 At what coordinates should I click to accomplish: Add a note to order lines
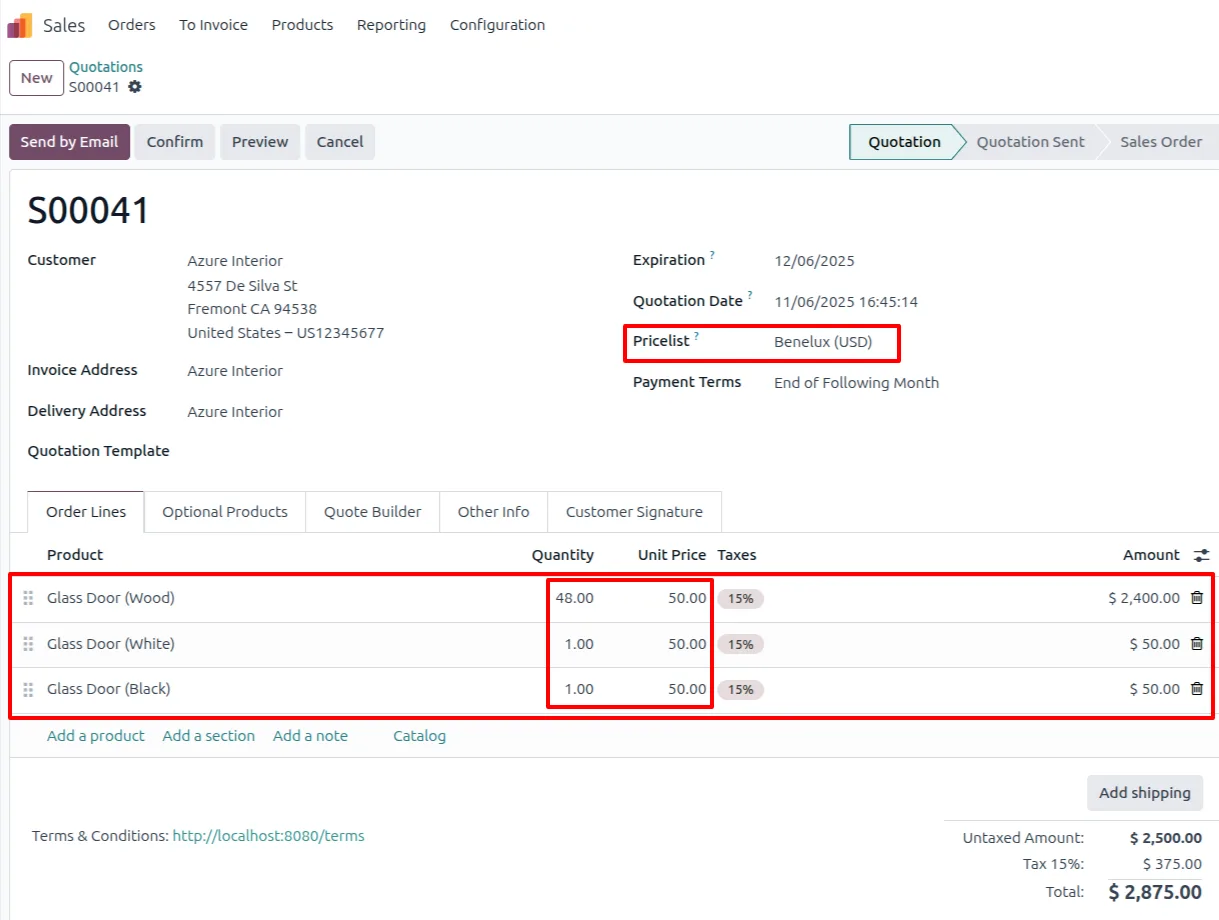310,736
